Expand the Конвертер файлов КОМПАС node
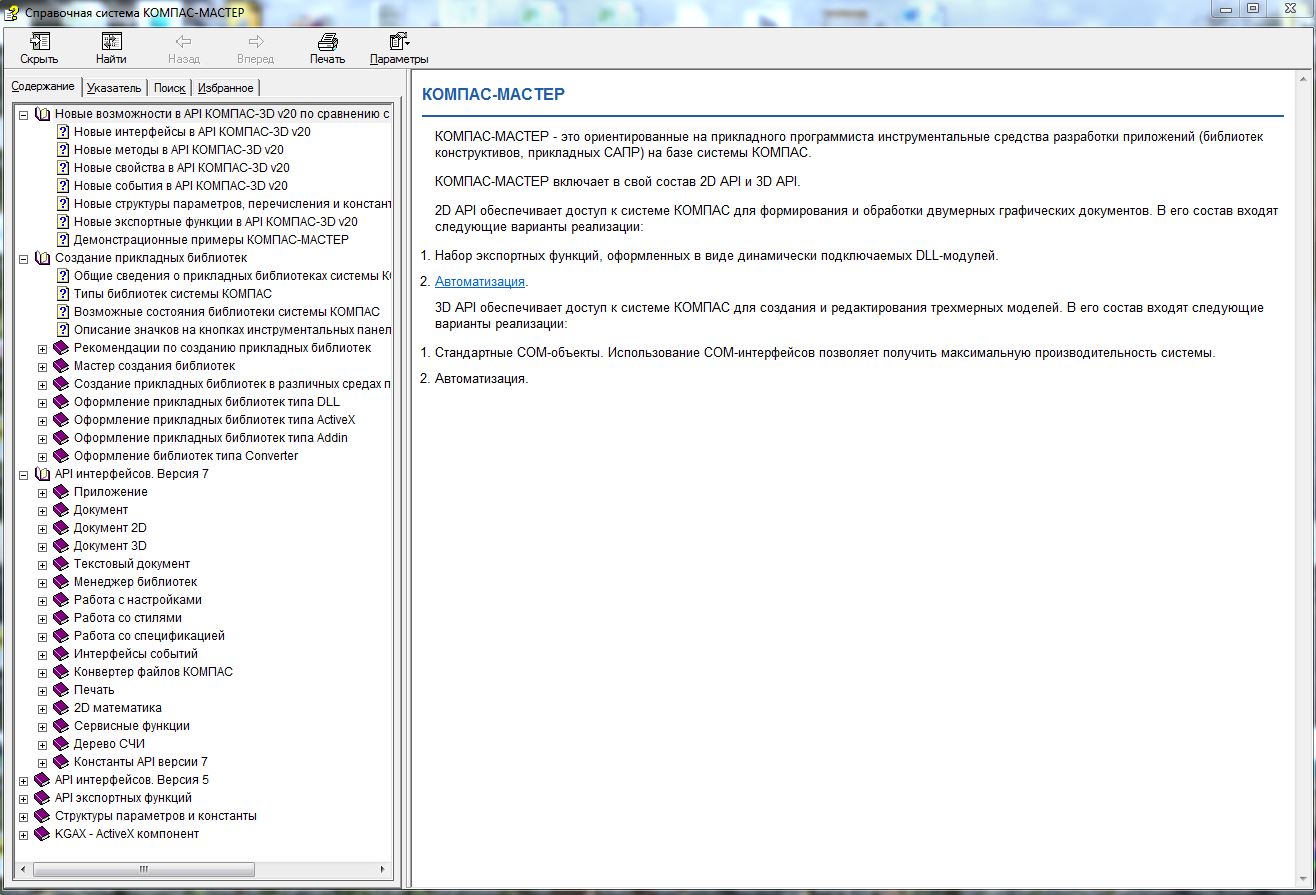Viewport: 1316px width, 895px height. 43,673
